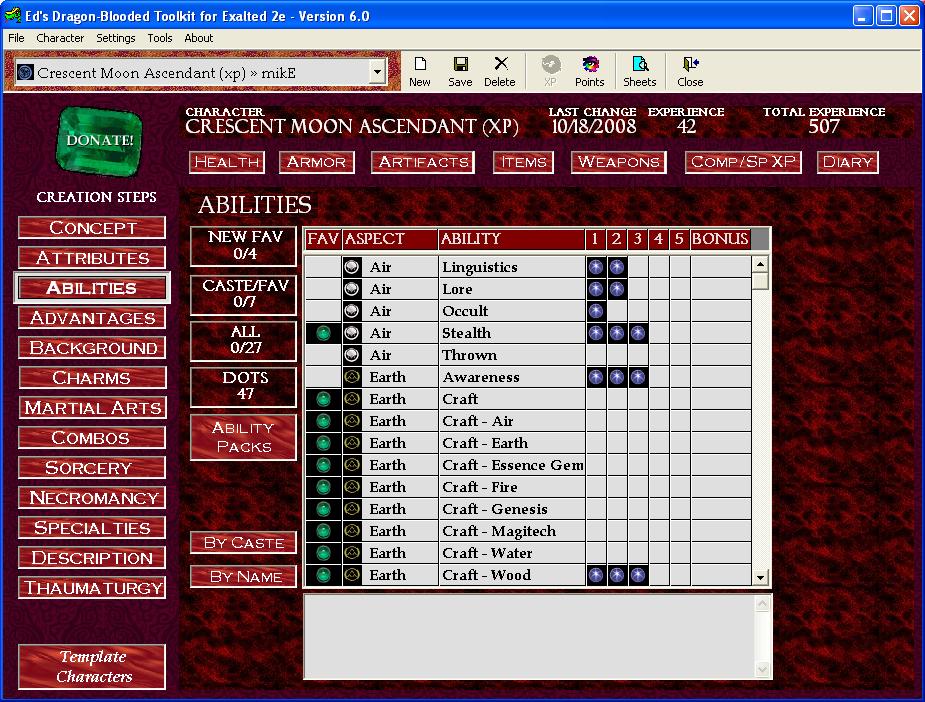Click the green Donate gem
The width and height of the screenshot is (925, 702).
click(x=99, y=141)
